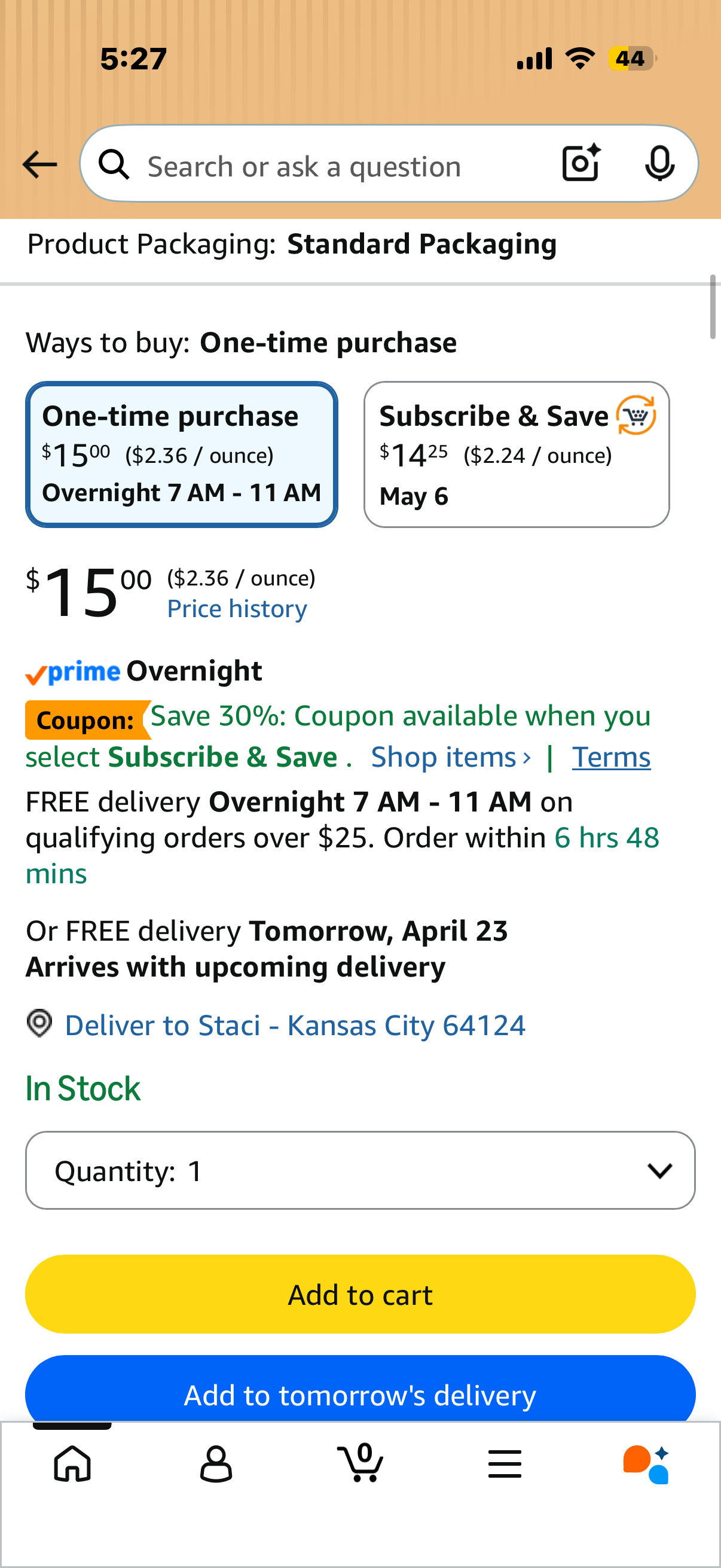Open the Price history link
721x1568 pixels.
click(237, 609)
